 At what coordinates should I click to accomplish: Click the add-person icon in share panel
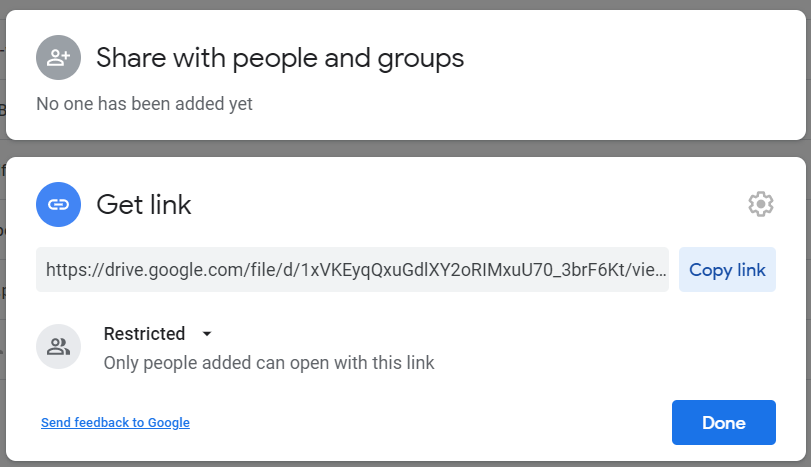[x=58, y=58]
